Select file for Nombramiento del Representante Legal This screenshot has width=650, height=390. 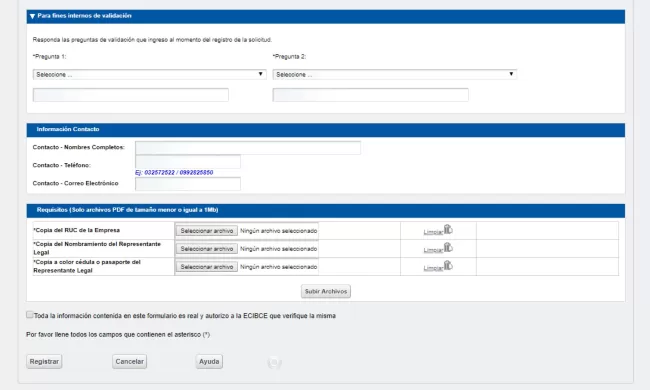point(206,249)
